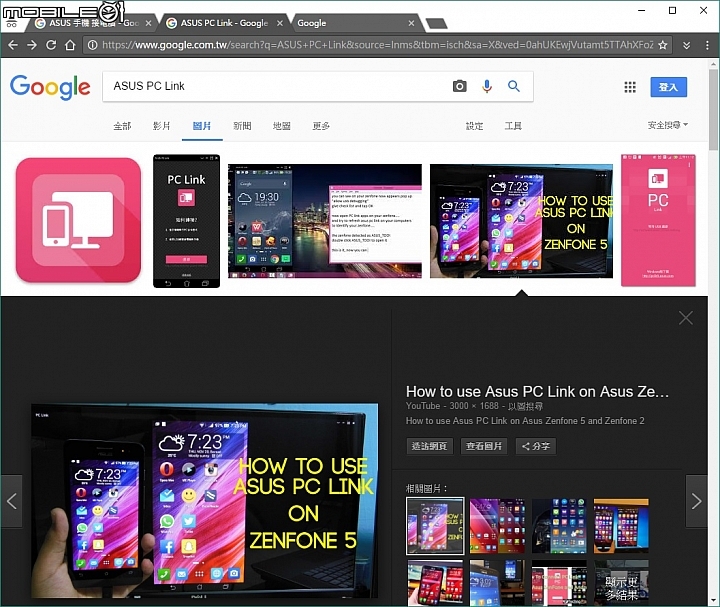Close the ASUS 手機 tab
The image size is (720, 607).
[x=148, y=23]
